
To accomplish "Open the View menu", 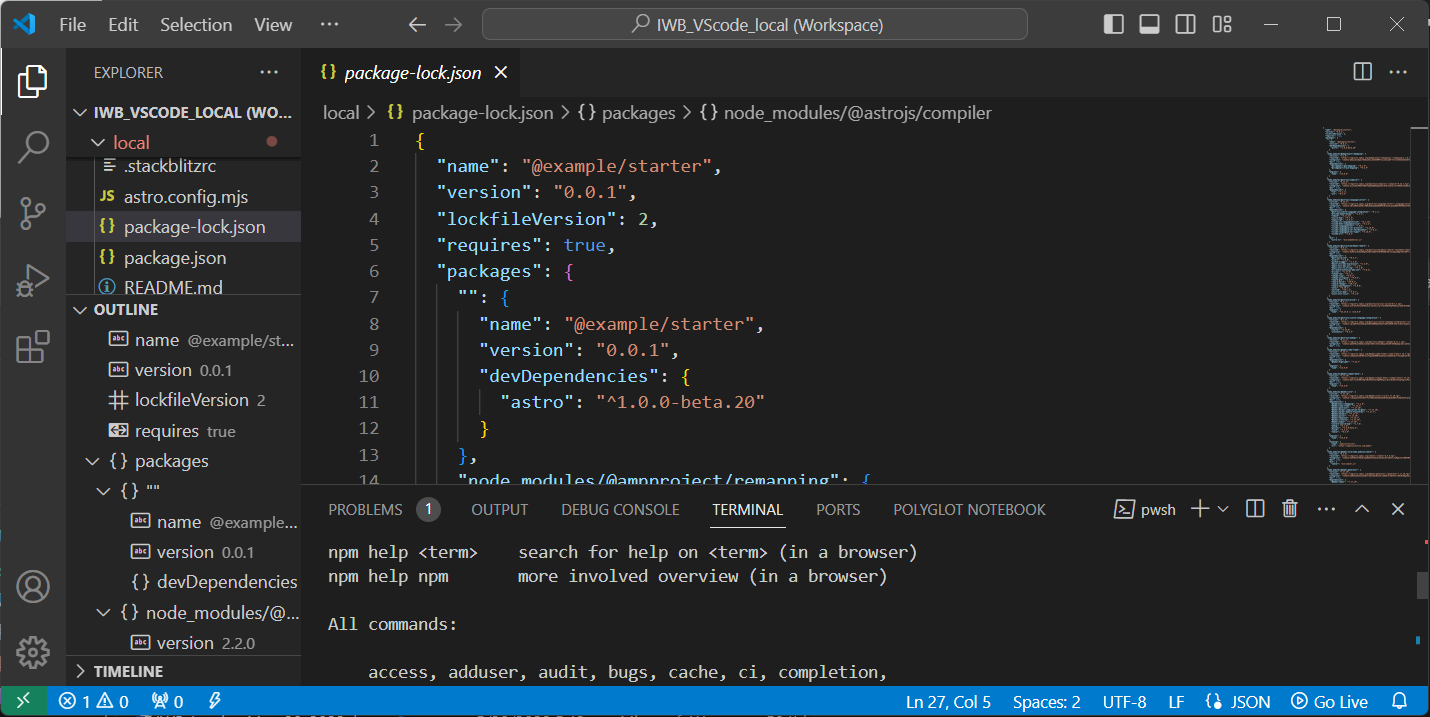I will (x=273, y=25).
